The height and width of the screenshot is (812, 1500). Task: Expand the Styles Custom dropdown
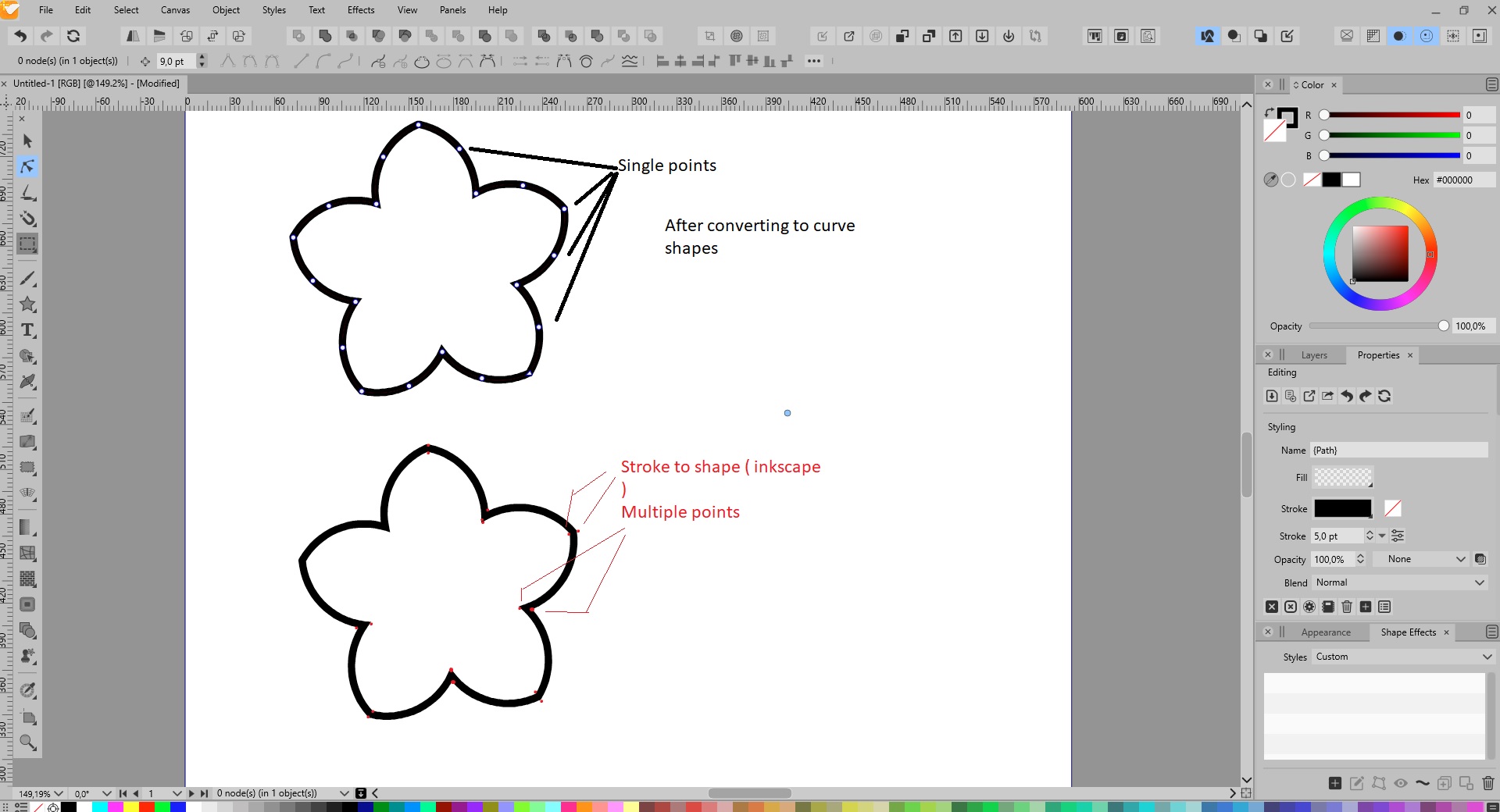tap(1404, 657)
